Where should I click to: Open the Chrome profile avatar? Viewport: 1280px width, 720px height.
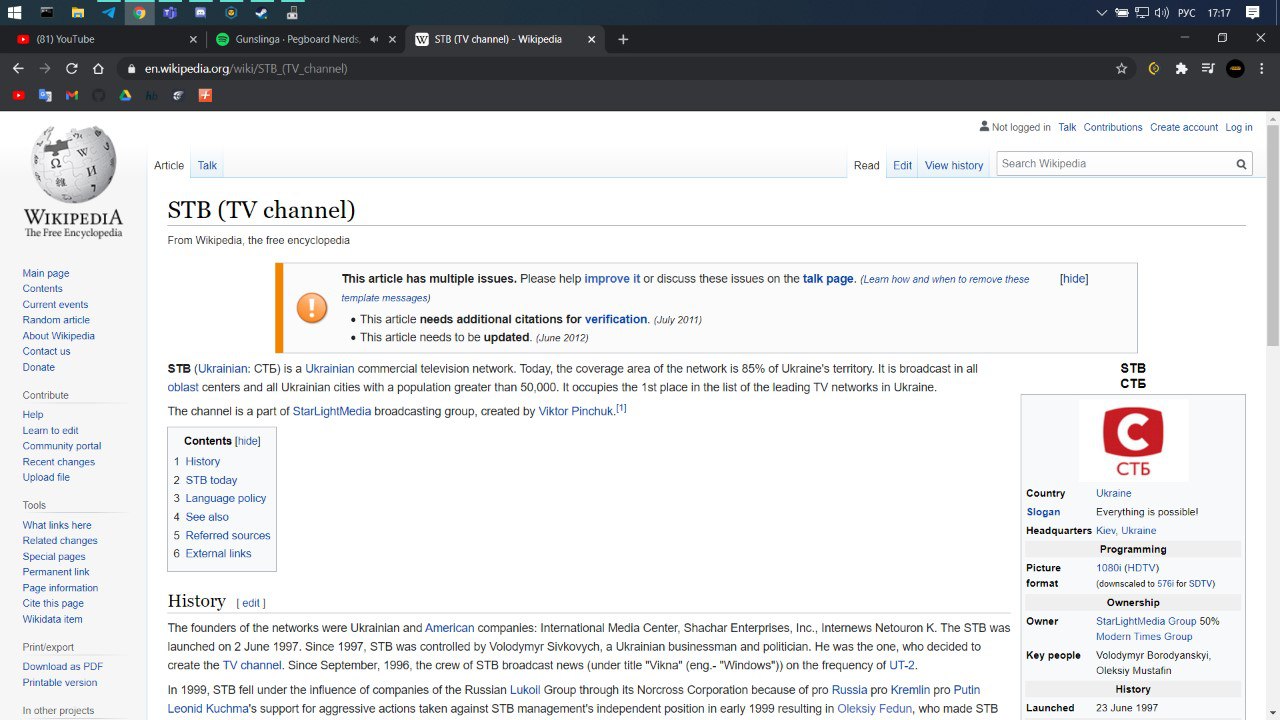pyautogui.click(x=1235, y=69)
